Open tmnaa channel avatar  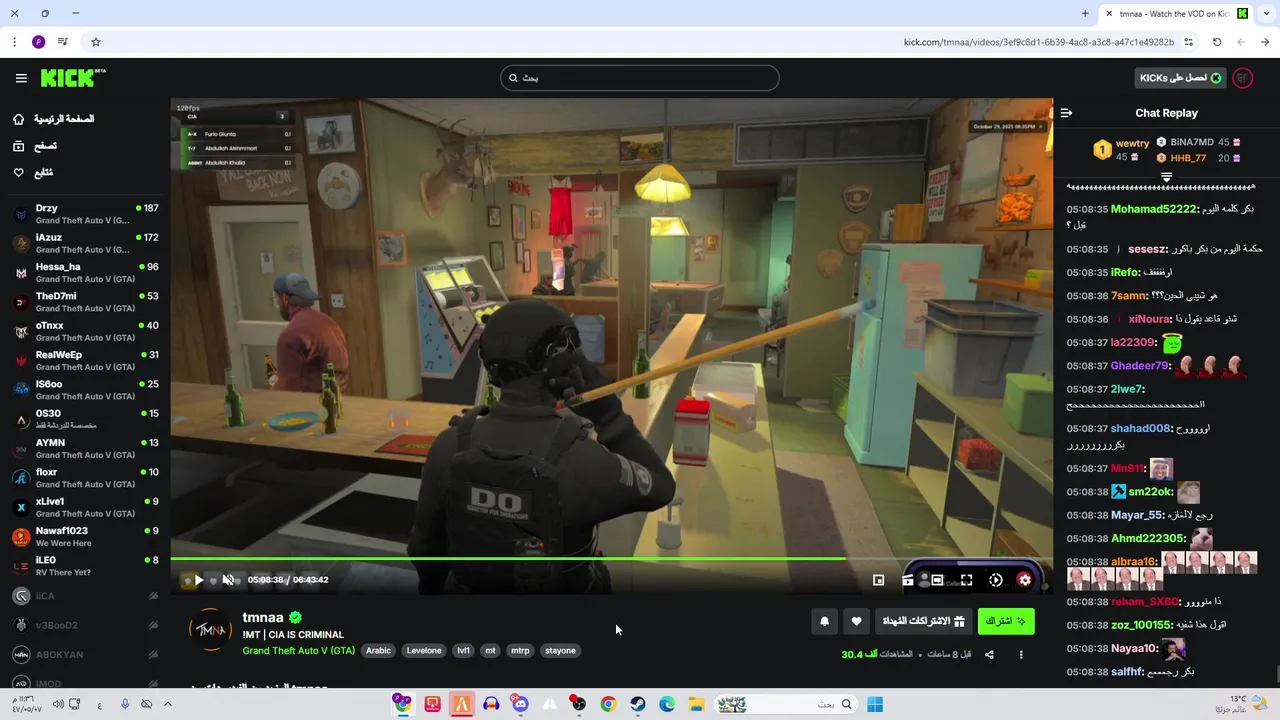[211, 630]
